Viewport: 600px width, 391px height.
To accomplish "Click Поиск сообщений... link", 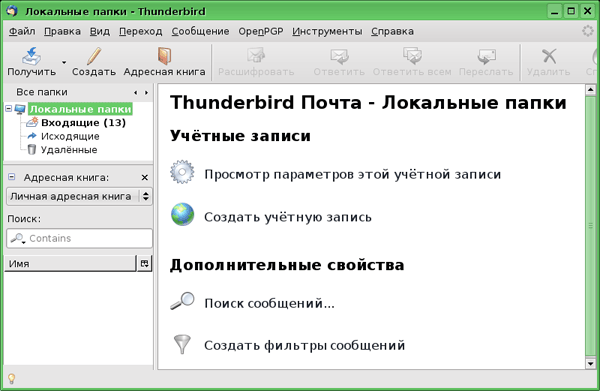I will coord(269,303).
